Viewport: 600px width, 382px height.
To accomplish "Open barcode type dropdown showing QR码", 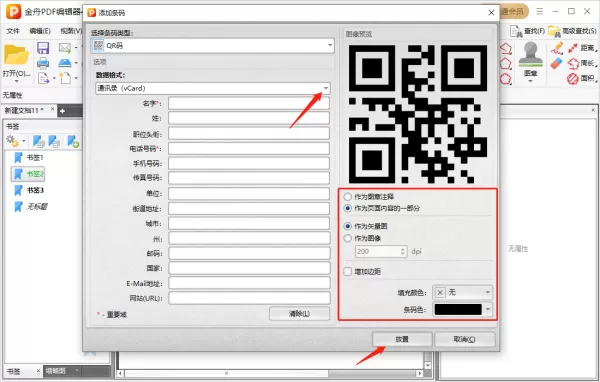I will click(212, 46).
